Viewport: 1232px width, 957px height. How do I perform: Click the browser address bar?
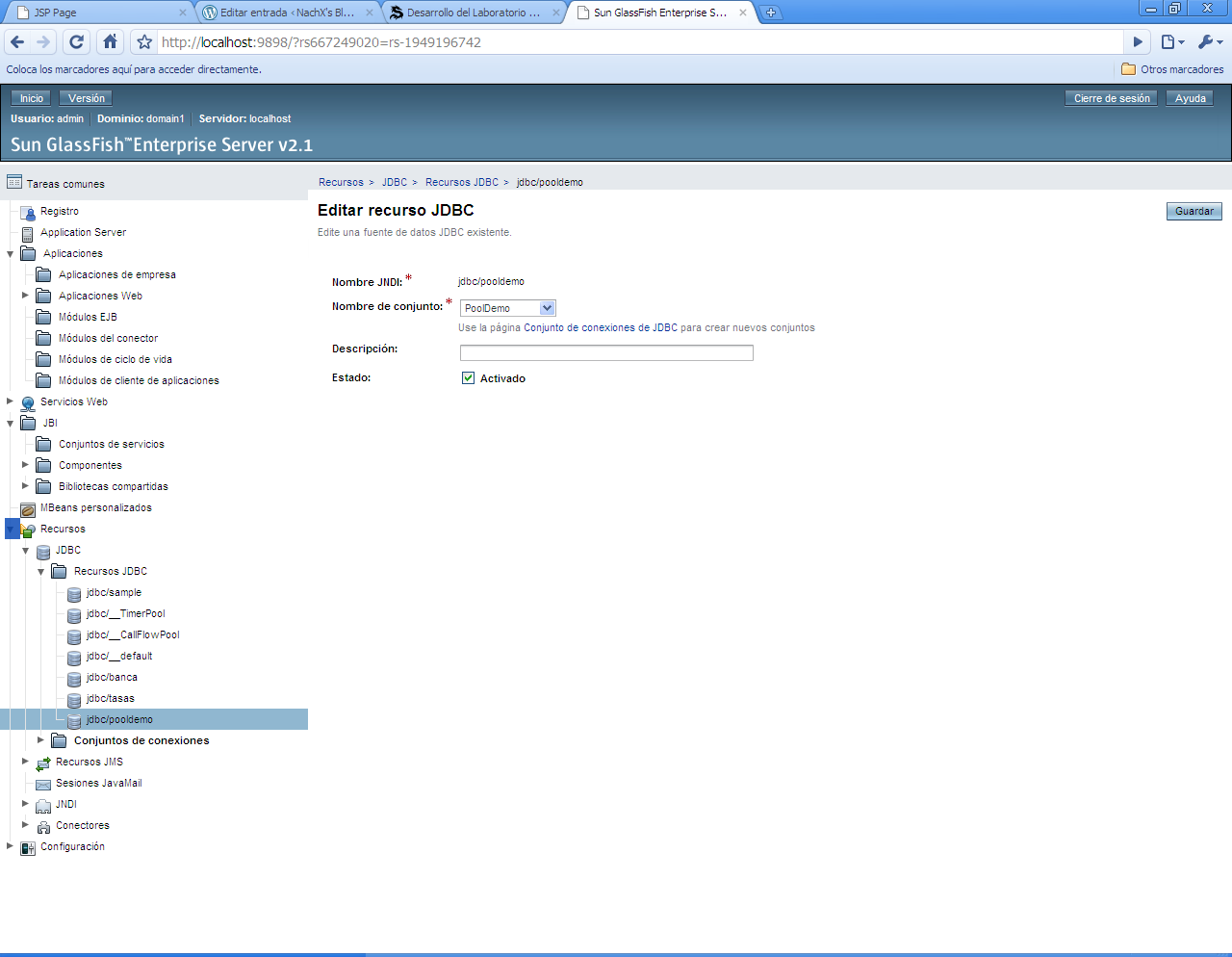click(640, 42)
